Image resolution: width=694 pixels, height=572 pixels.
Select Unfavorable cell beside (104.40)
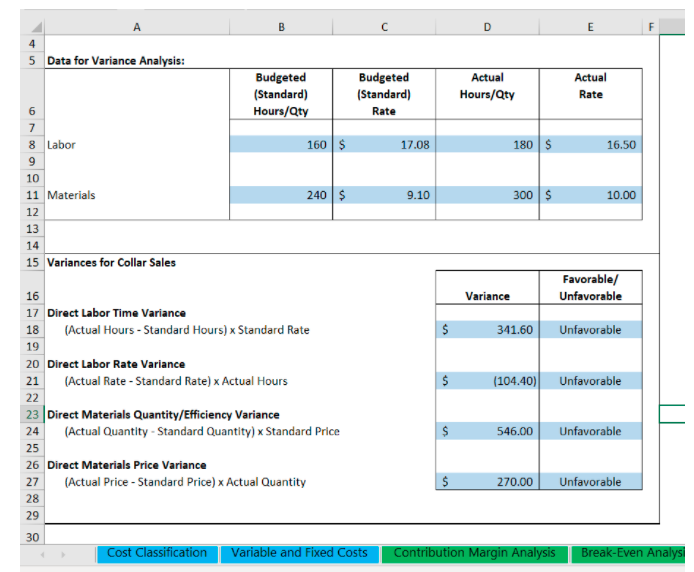point(590,381)
